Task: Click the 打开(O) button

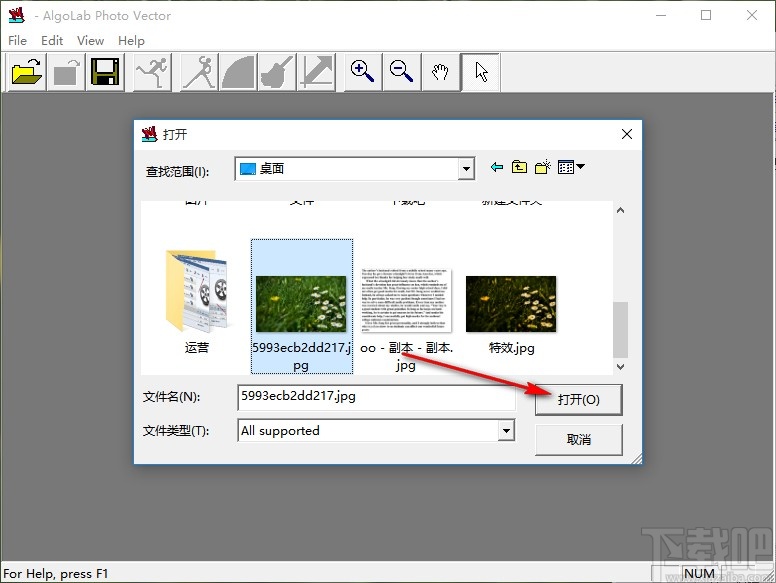Action: click(579, 399)
